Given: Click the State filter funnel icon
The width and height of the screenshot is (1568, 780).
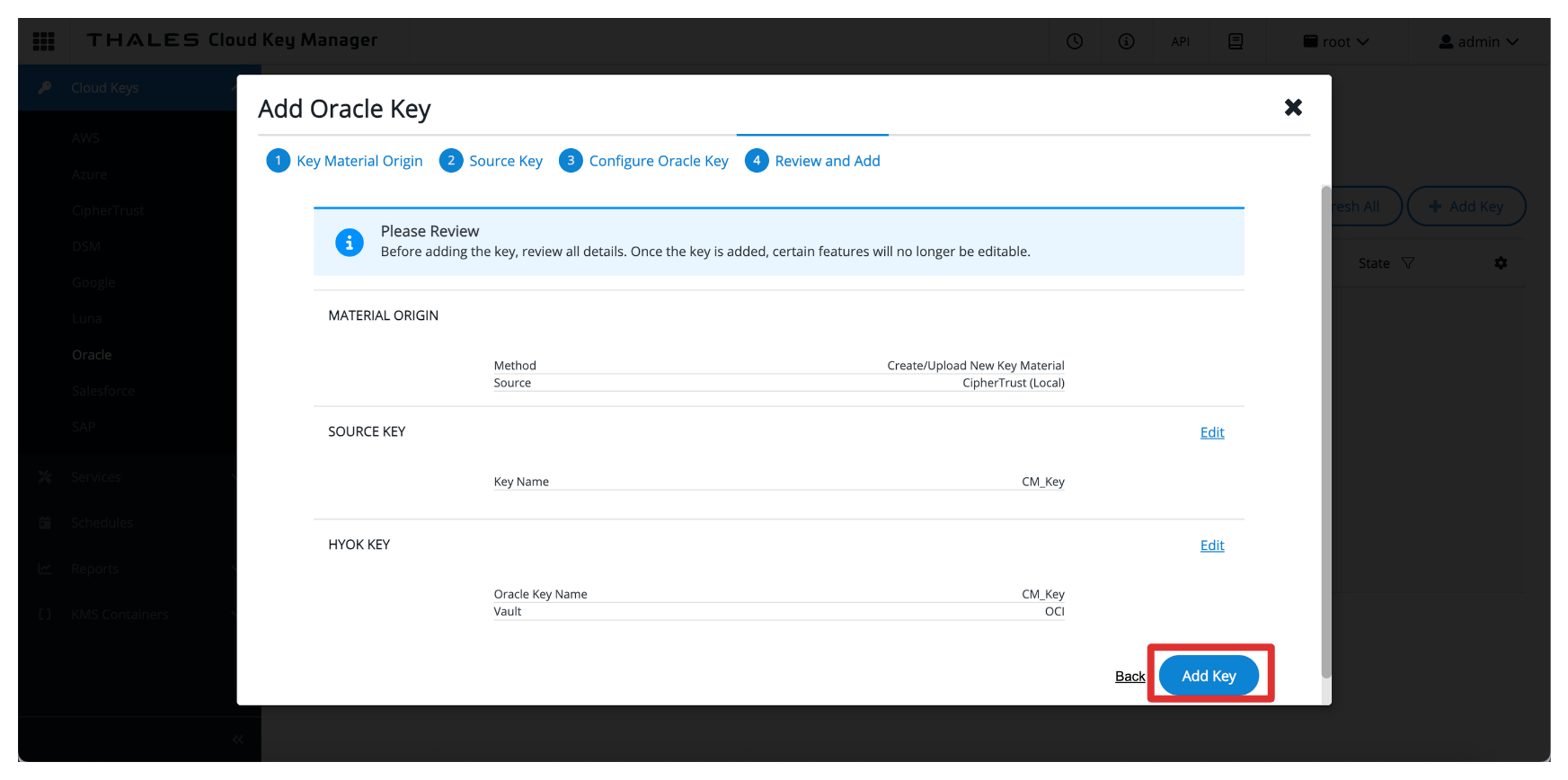Looking at the screenshot, I should [1408, 263].
